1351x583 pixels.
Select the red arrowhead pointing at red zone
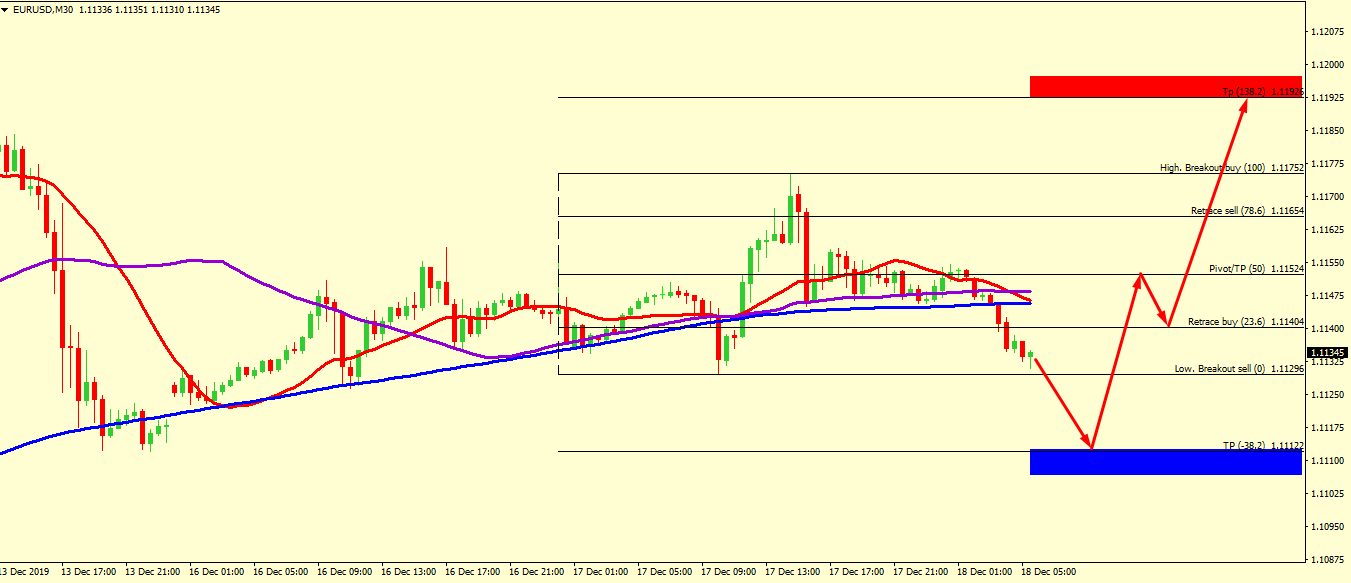(1244, 104)
